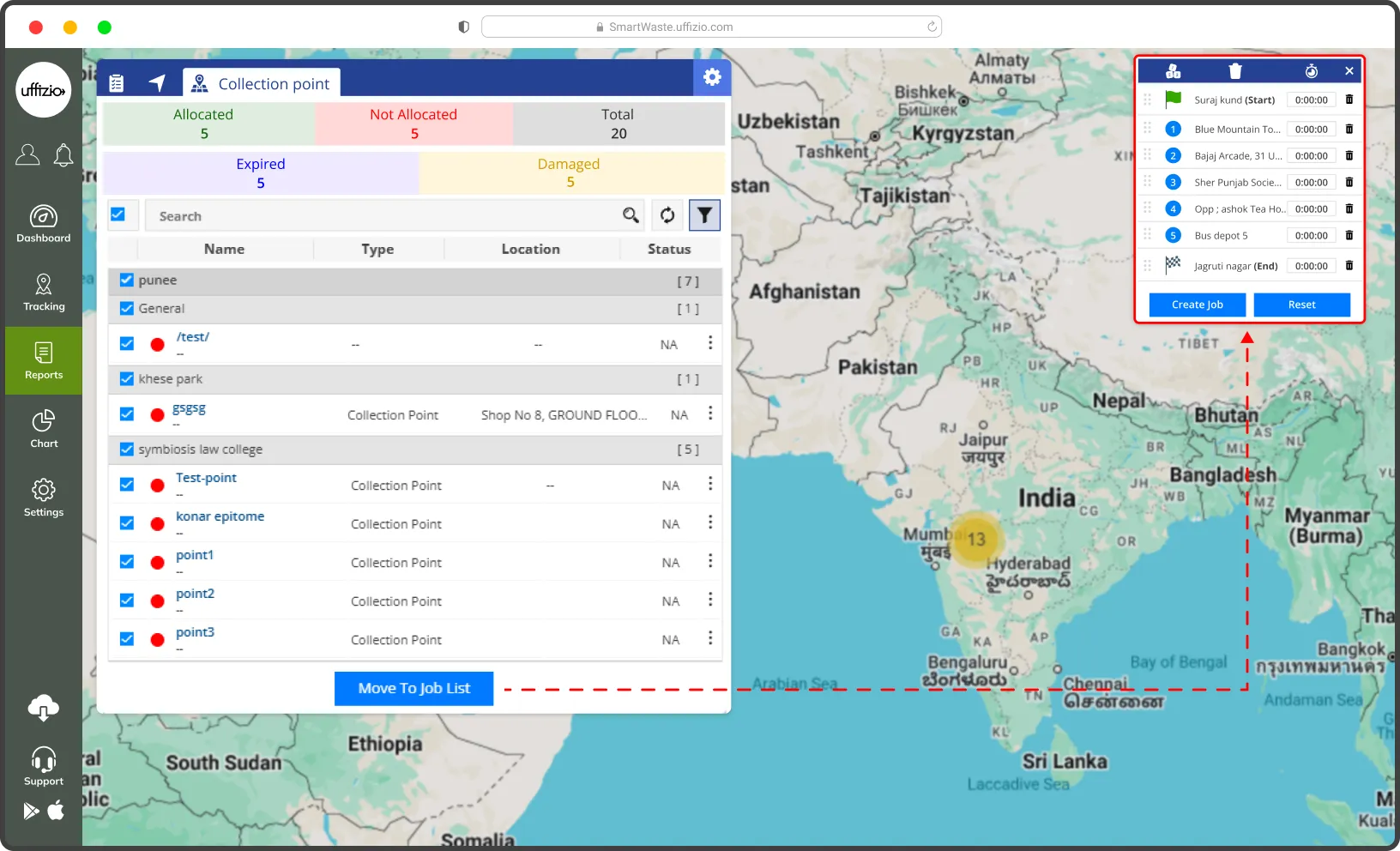Click the refresh icon beside search
1400x851 pixels.
pyautogui.click(x=667, y=215)
